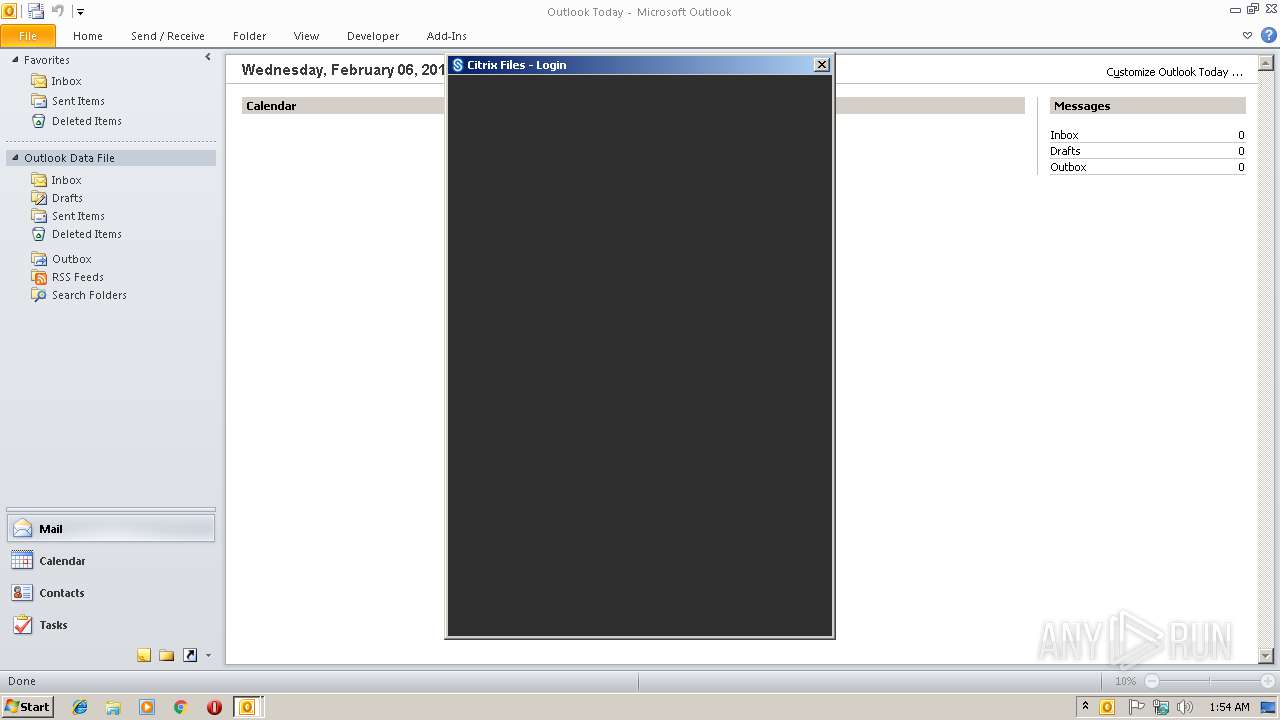Viewport: 1280px width, 720px height.
Task: Minimize the ribbon with the chevron
Action: [1247, 35]
